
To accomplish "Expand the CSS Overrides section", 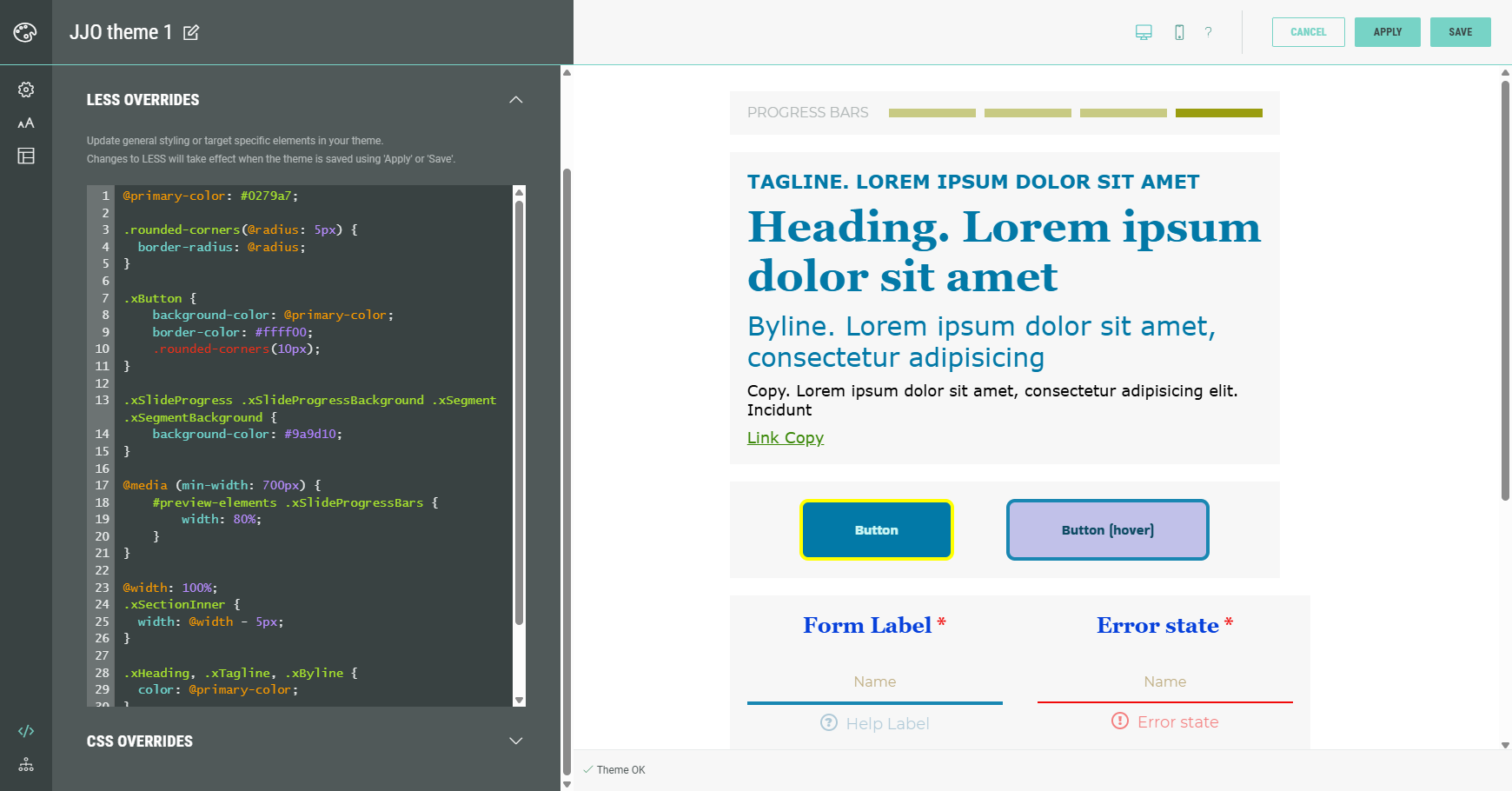I will (x=515, y=741).
